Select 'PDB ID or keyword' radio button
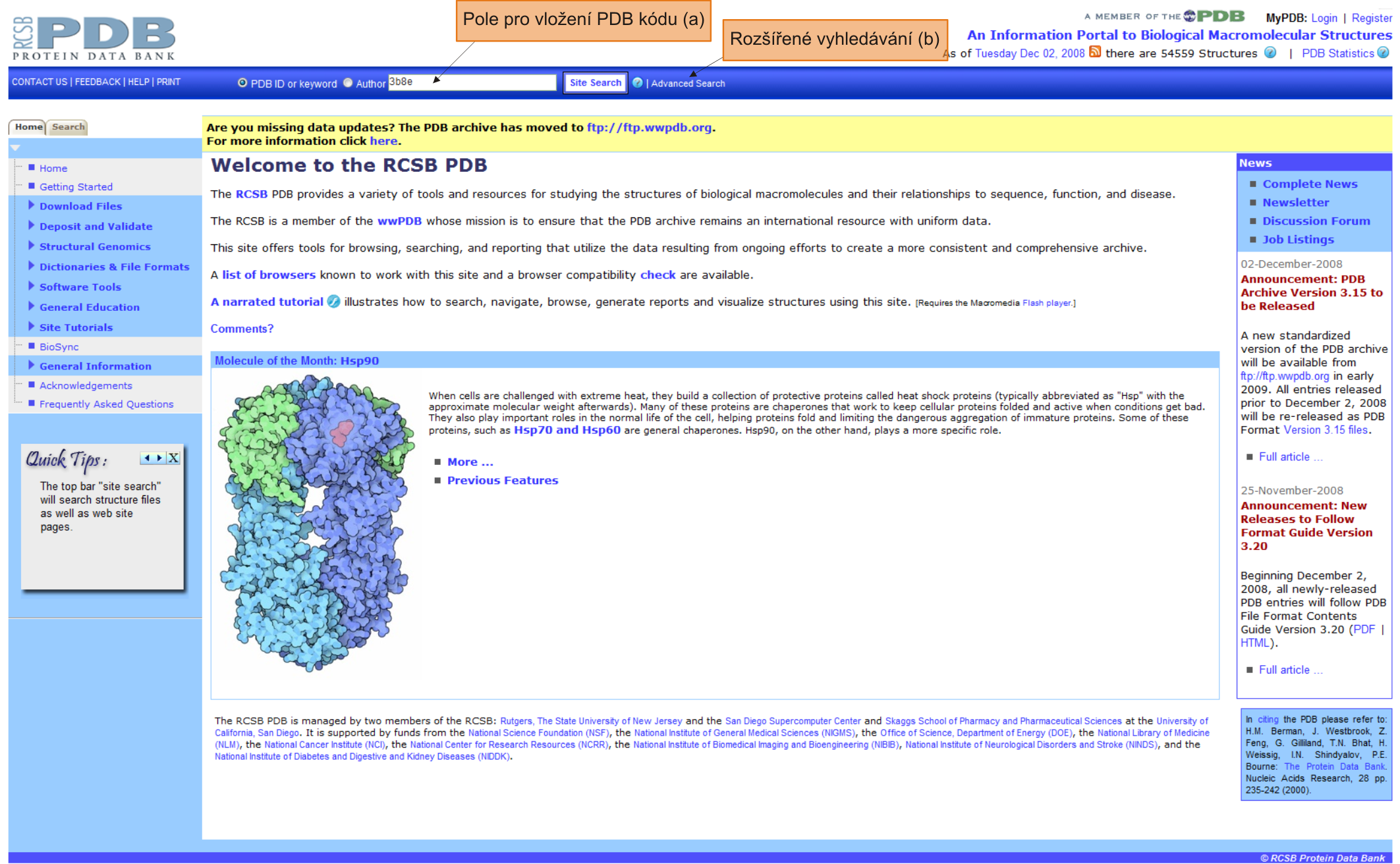1400x864 pixels. pyautogui.click(x=242, y=83)
